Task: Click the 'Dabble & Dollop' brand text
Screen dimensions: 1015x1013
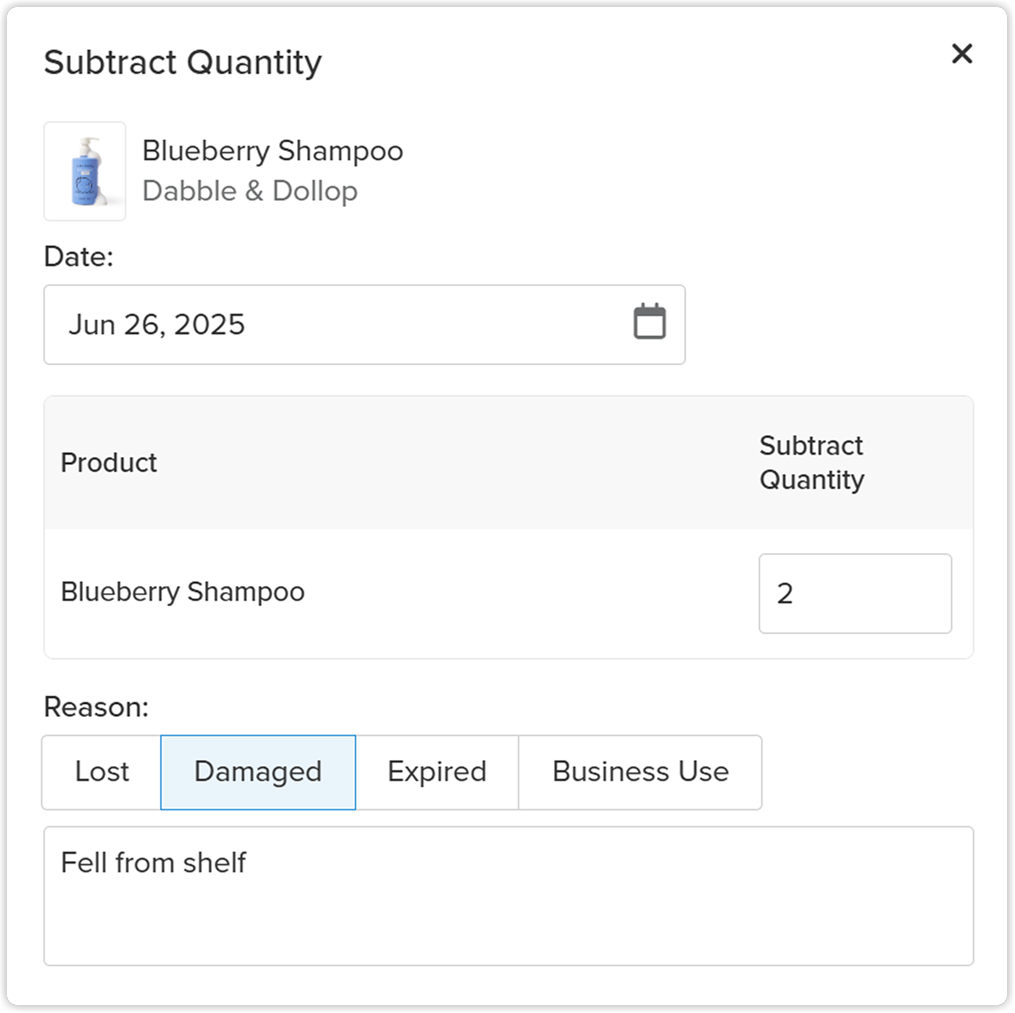Action: (x=250, y=191)
